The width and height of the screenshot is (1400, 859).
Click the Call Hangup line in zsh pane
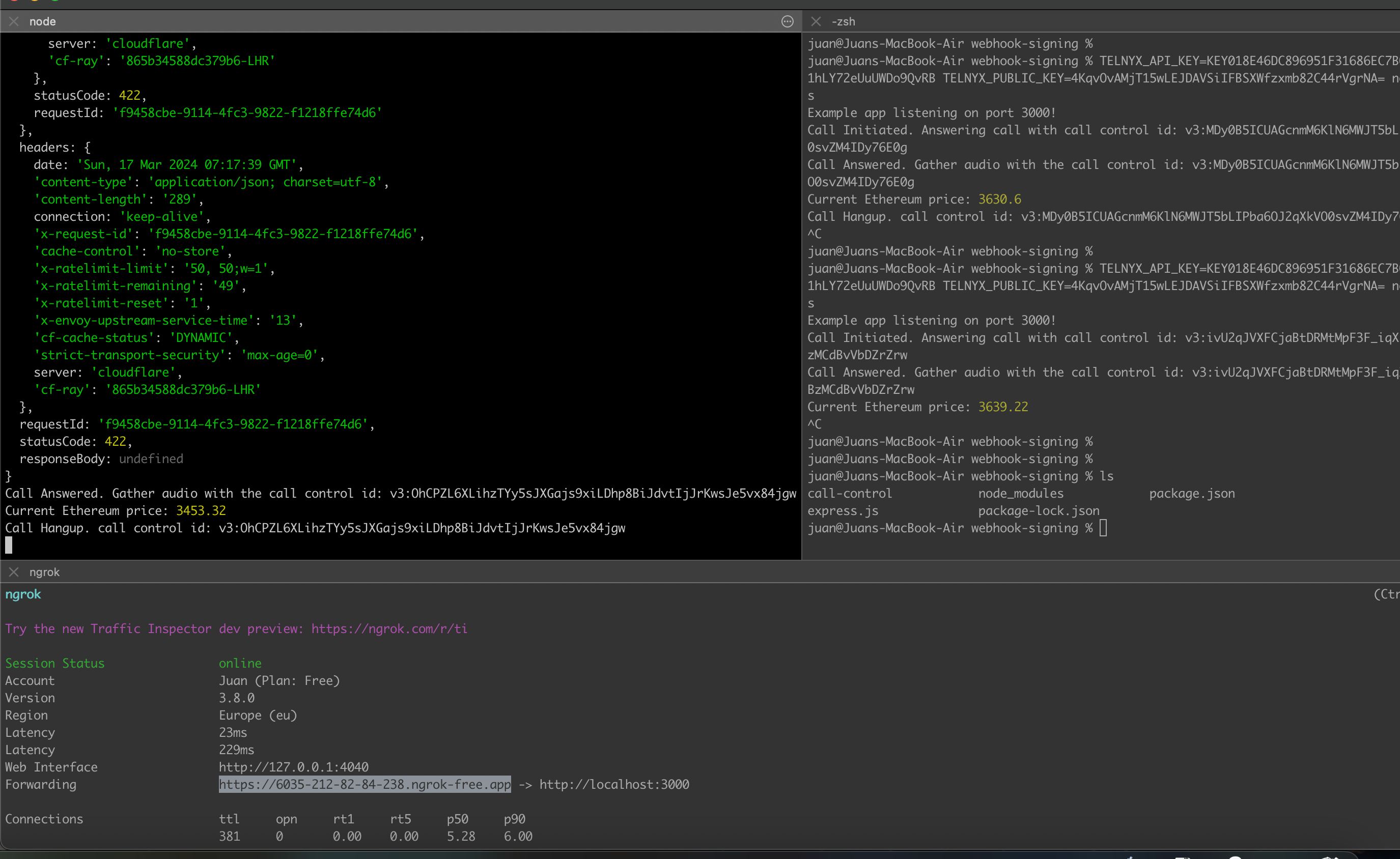pos(1103,216)
